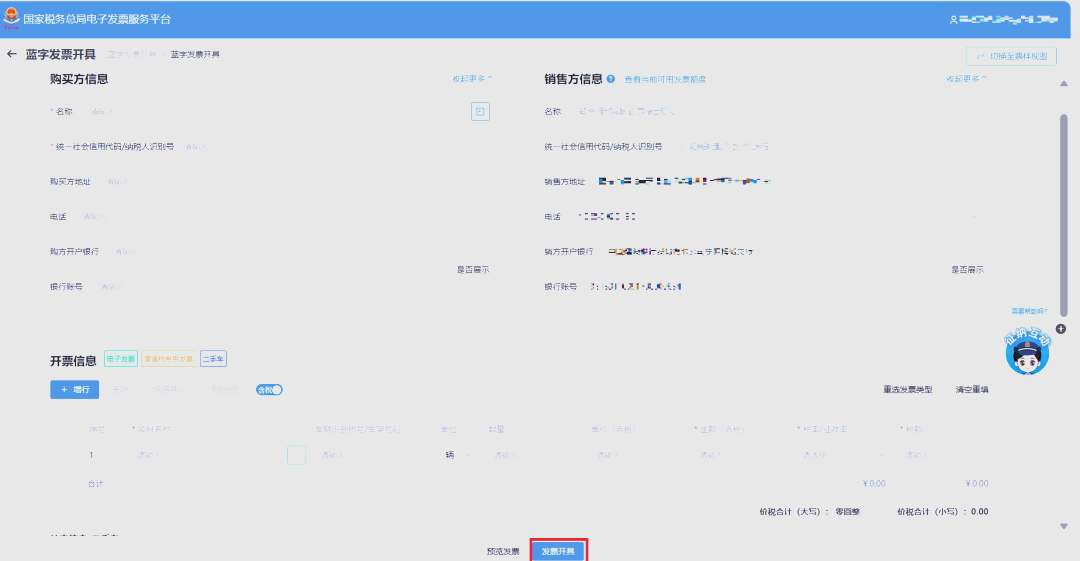This screenshot has height=561, width=1080.
Task: Open buyer lookup icon beside the 名称 field
Action: pyautogui.click(x=480, y=111)
